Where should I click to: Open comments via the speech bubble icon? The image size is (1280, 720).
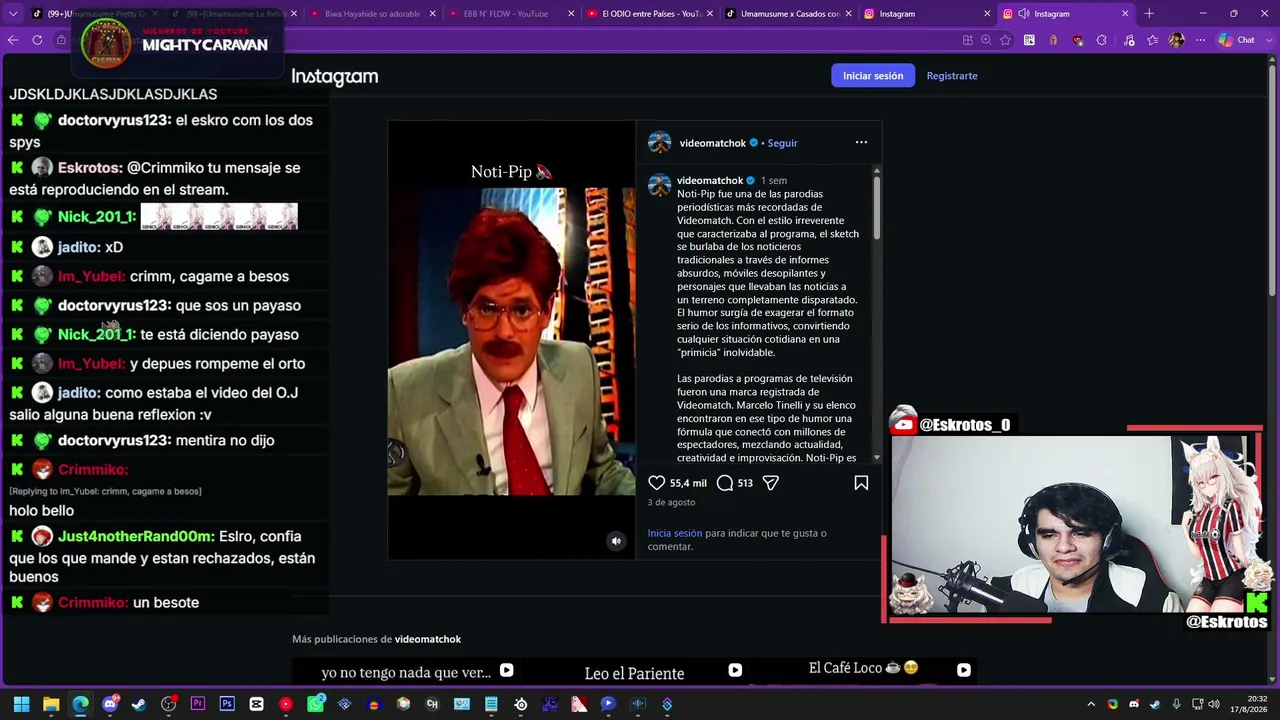tap(725, 483)
